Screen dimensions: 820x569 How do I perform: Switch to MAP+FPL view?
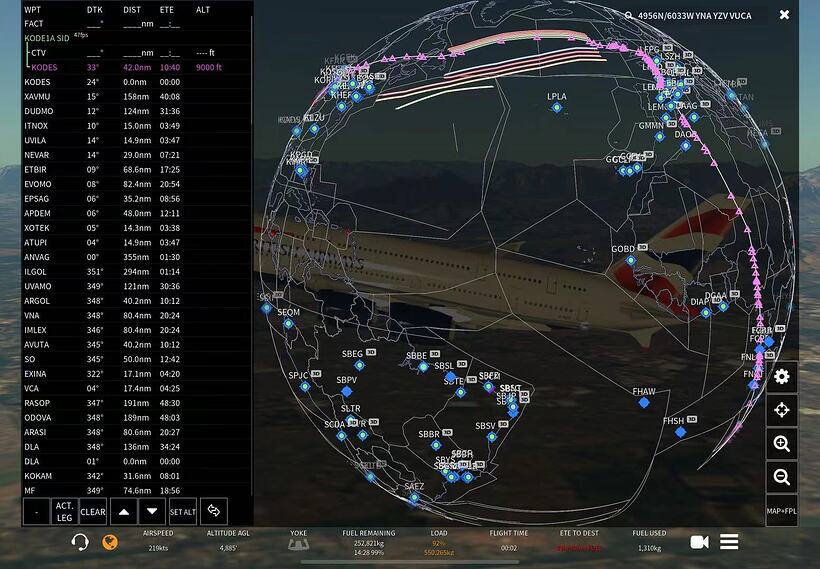pyautogui.click(x=781, y=510)
